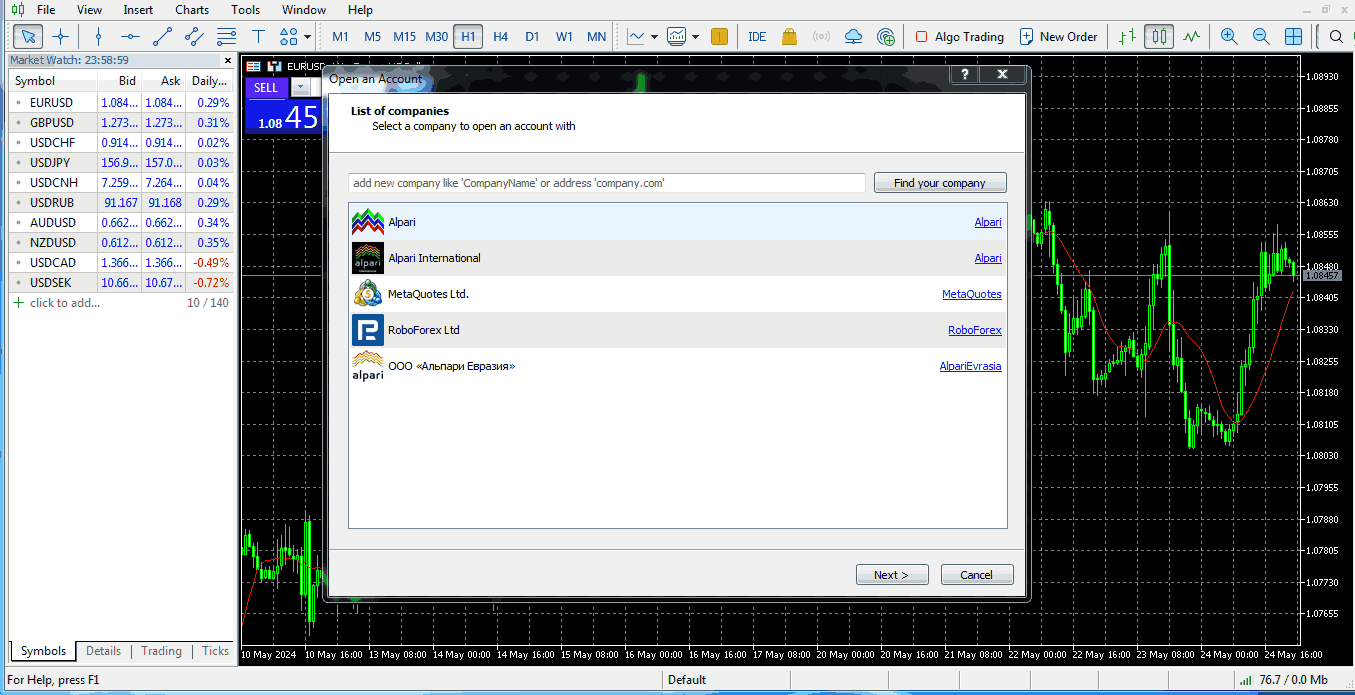Viewport: 1355px width, 695px height.
Task: Open the RoboForex link
Action: [x=975, y=330]
